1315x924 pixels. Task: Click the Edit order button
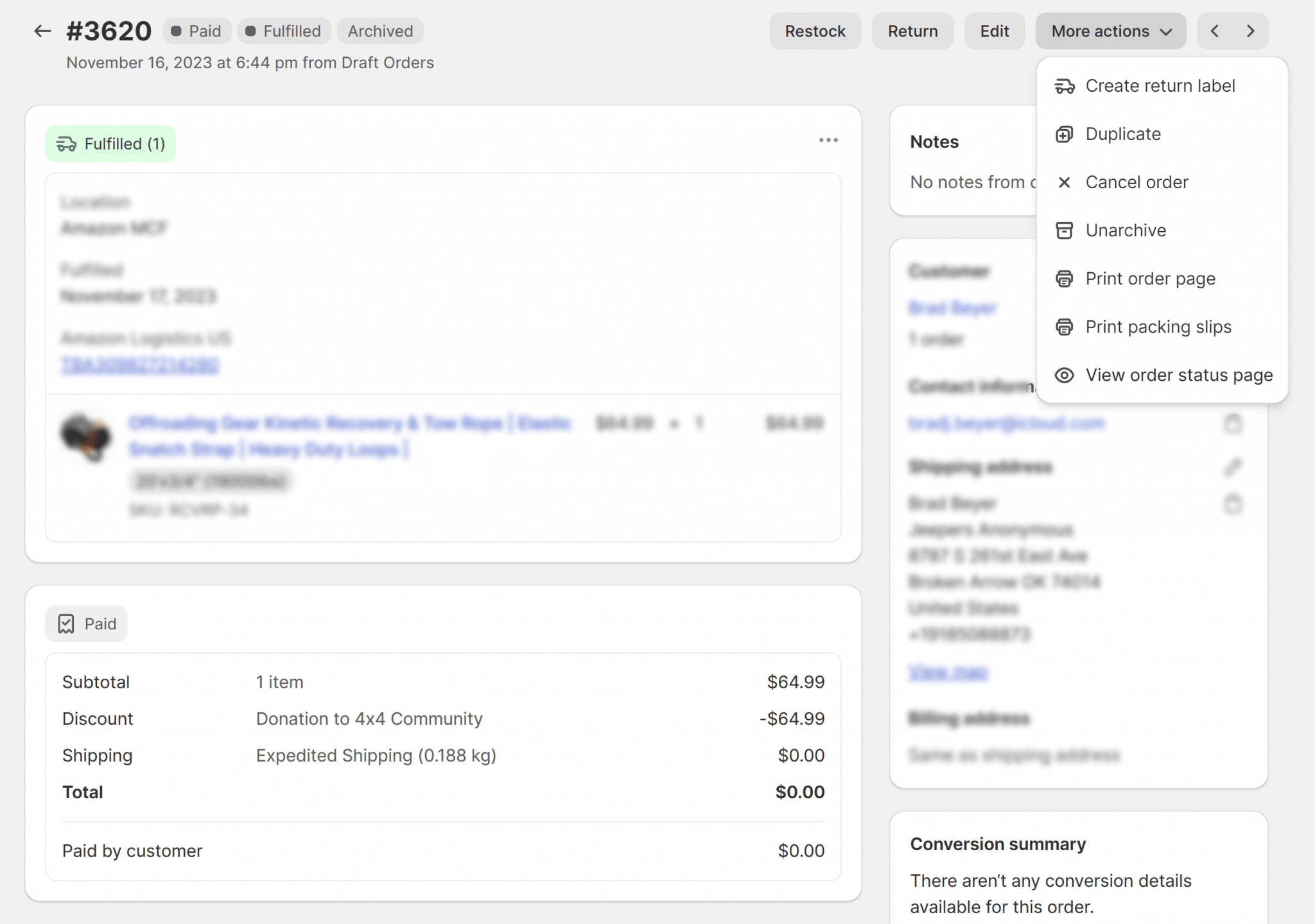pyautogui.click(x=994, y=31)
